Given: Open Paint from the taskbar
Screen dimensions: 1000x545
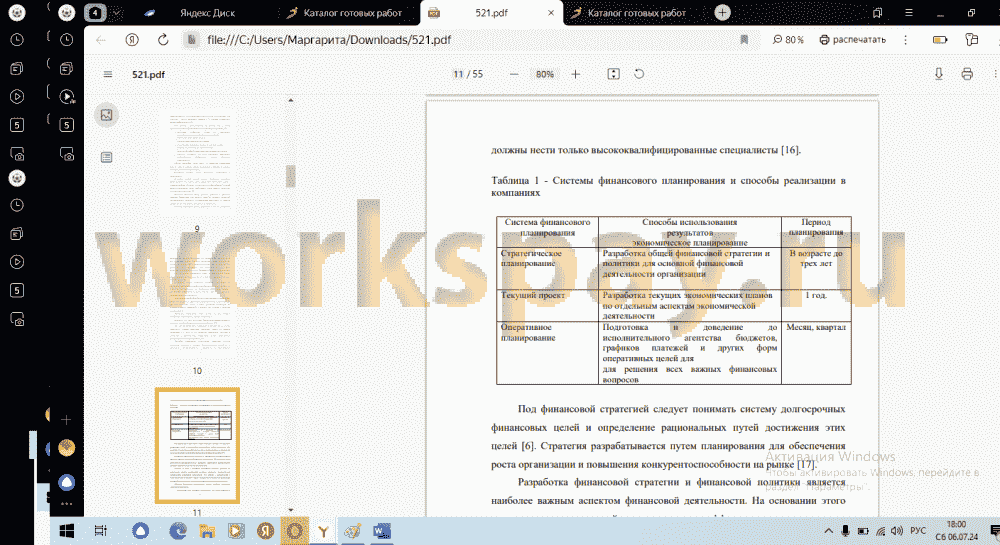Looking at the screenshot, I should (353, 530).
